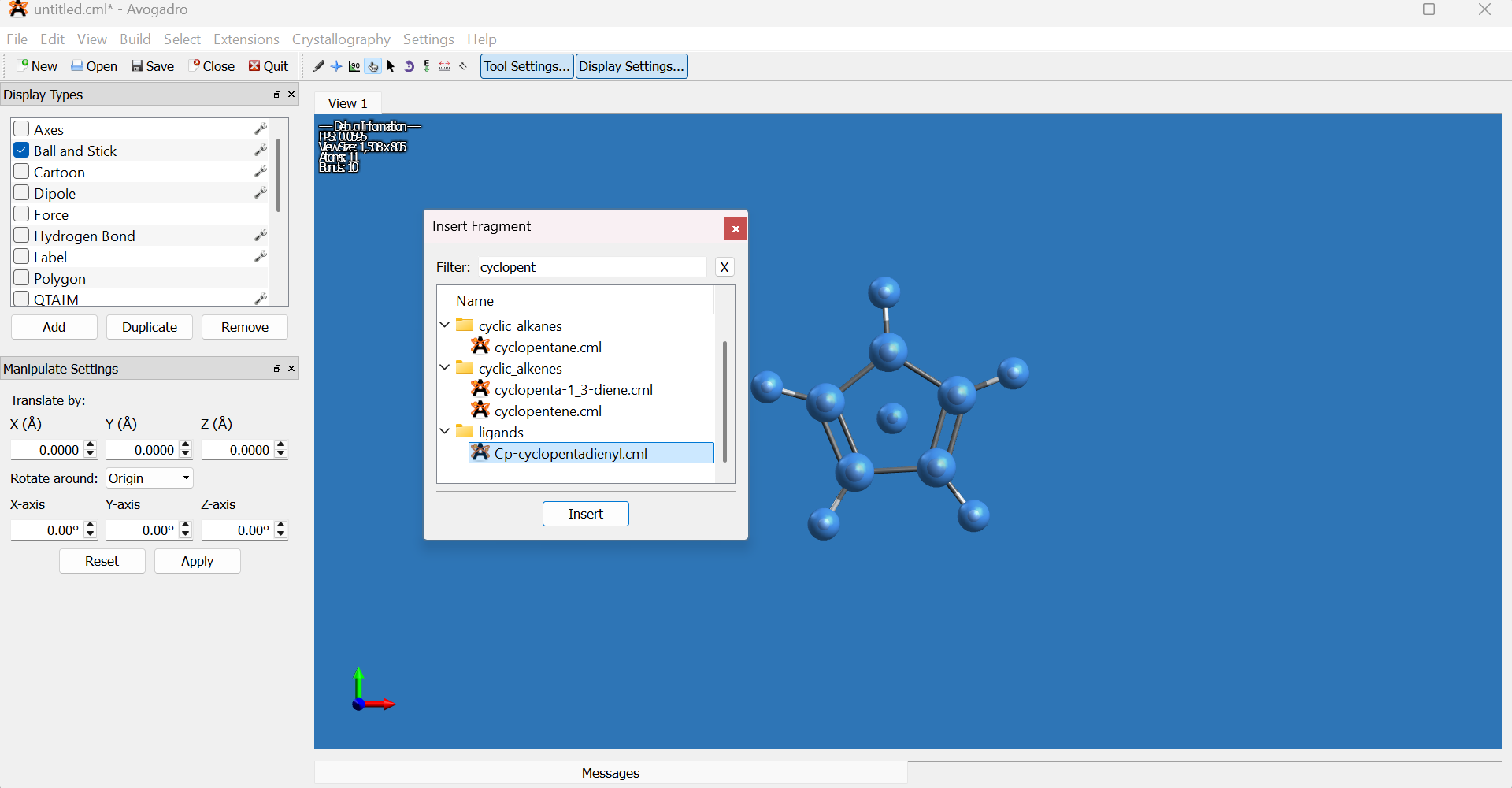Viewport: 1512px width, 788px height.
Task: Enable the Polygon display type
Action: click(x=21, y=278)
